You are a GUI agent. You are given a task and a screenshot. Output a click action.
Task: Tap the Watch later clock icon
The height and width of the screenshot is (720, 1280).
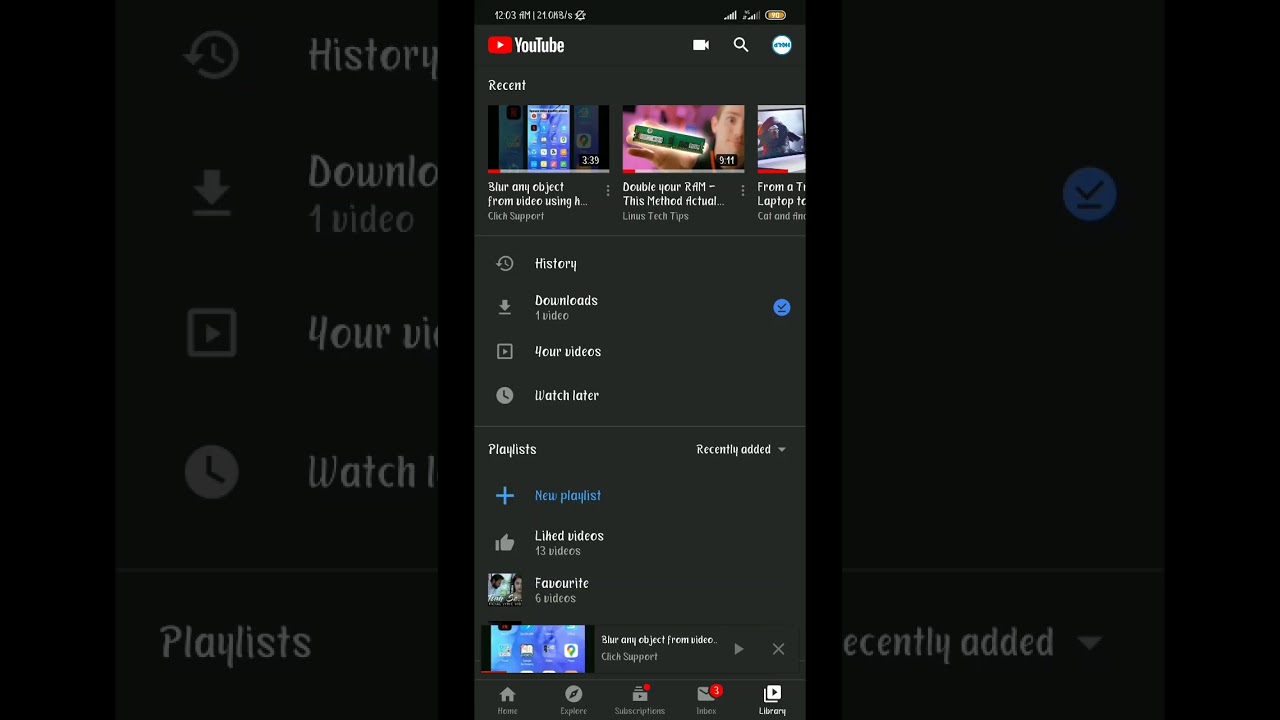click(x=505, y=396)
